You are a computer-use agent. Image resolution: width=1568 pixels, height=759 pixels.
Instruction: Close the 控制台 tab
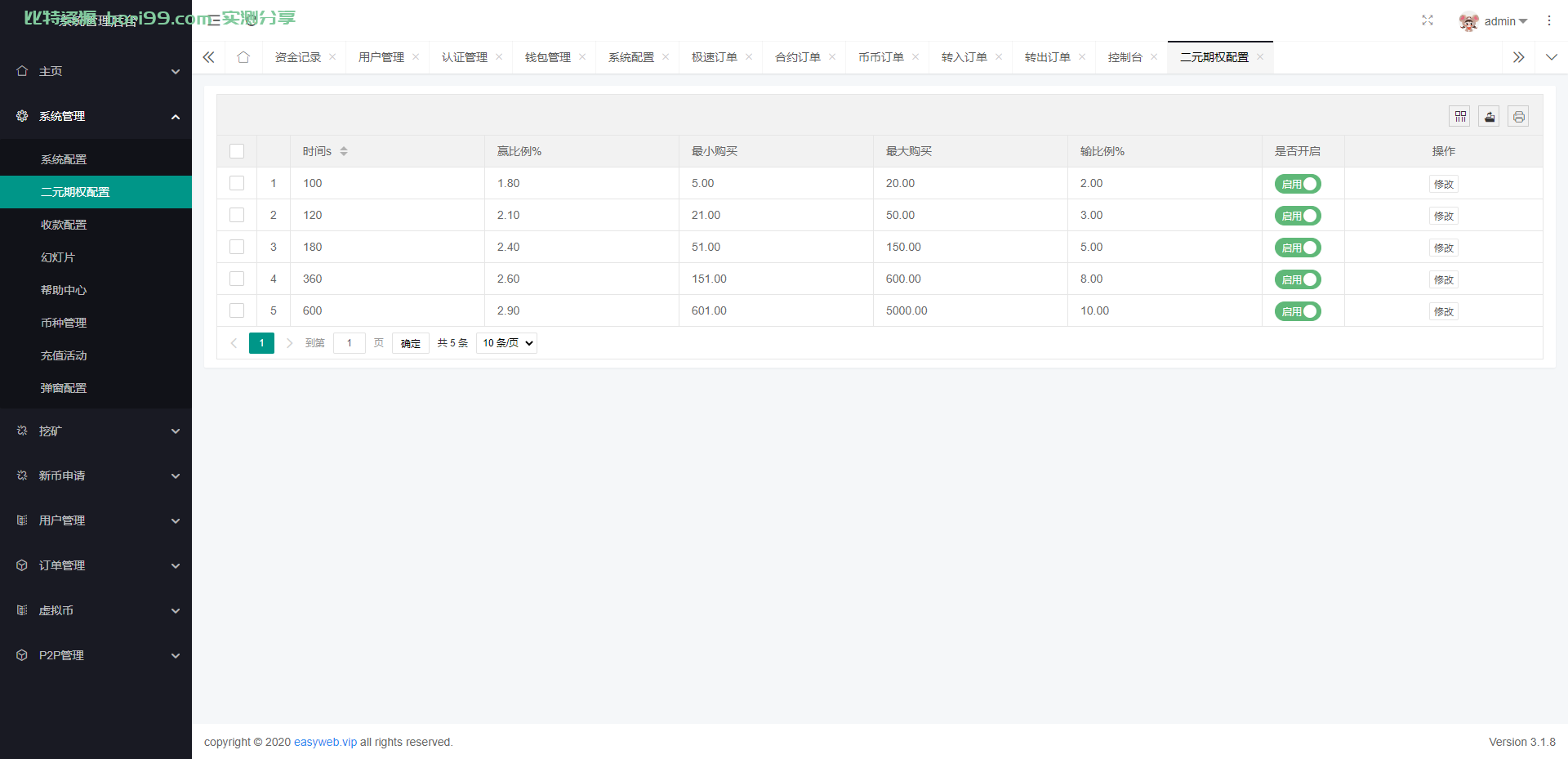pos(1154,57)
